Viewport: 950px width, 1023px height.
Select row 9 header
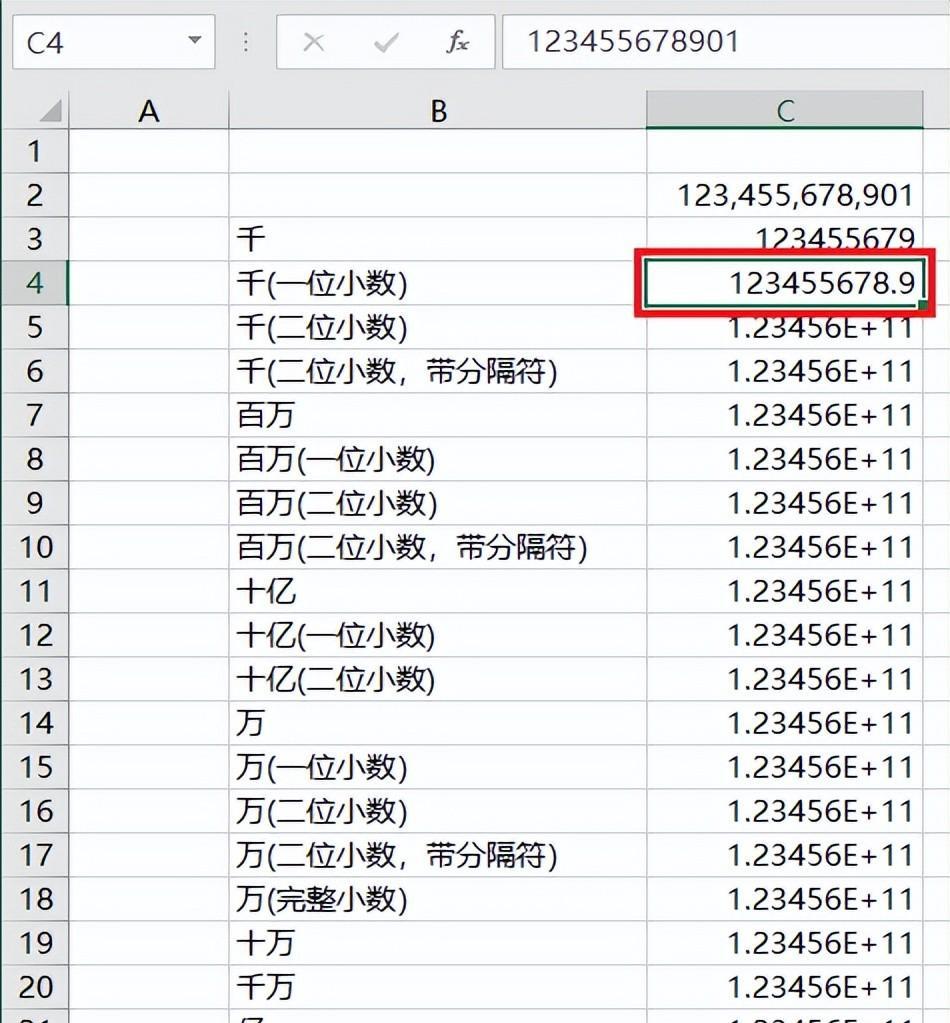click(x=35, y=503)
